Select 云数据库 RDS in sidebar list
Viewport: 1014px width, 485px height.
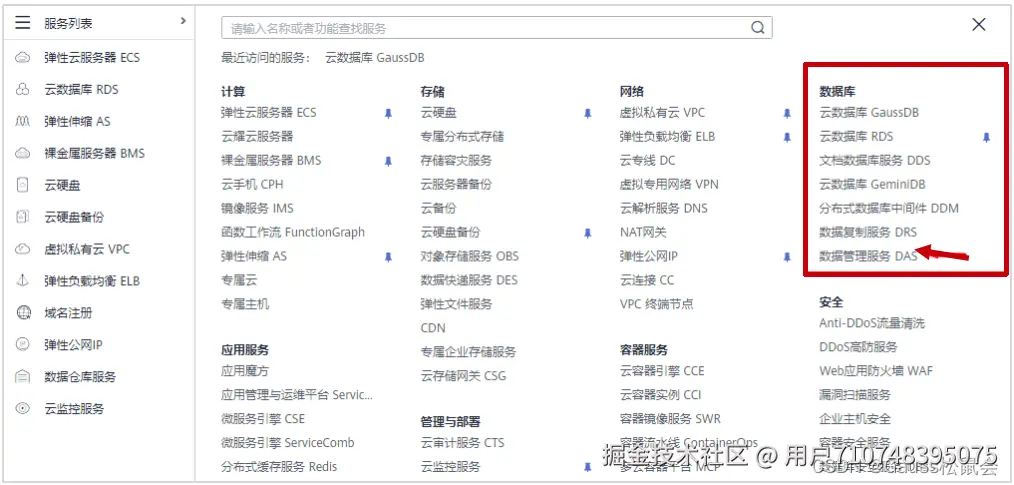tap(81, 89)
